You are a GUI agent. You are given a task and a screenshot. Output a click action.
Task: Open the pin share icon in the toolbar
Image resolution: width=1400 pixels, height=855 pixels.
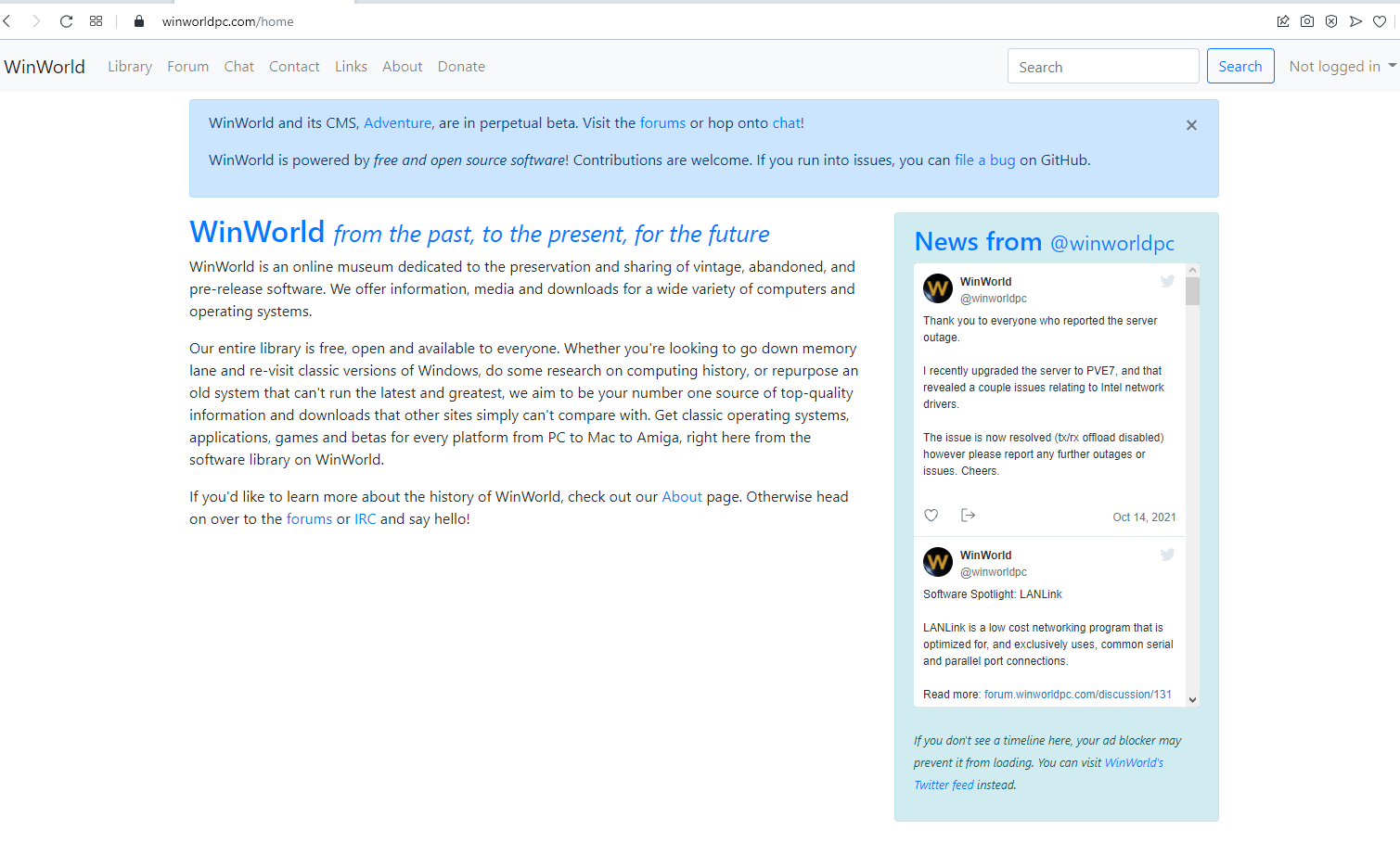coord(1283,20)
